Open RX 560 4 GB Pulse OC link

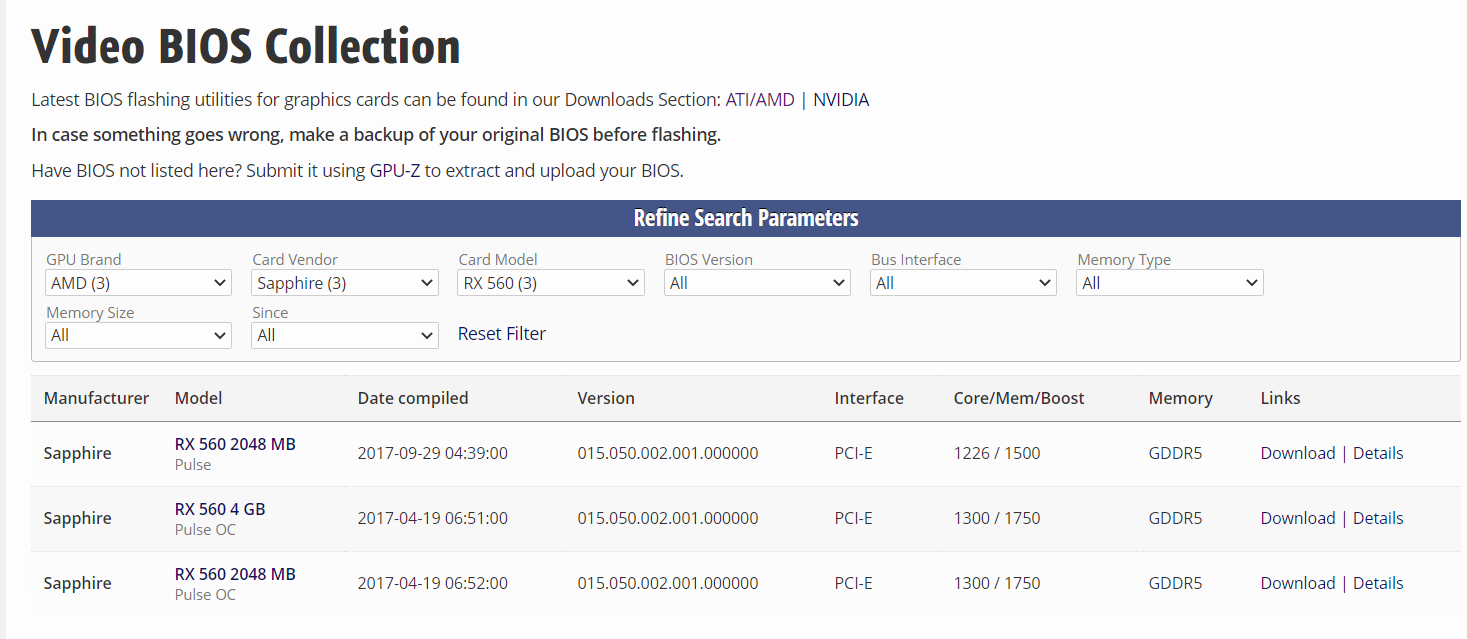click(220, 509)
